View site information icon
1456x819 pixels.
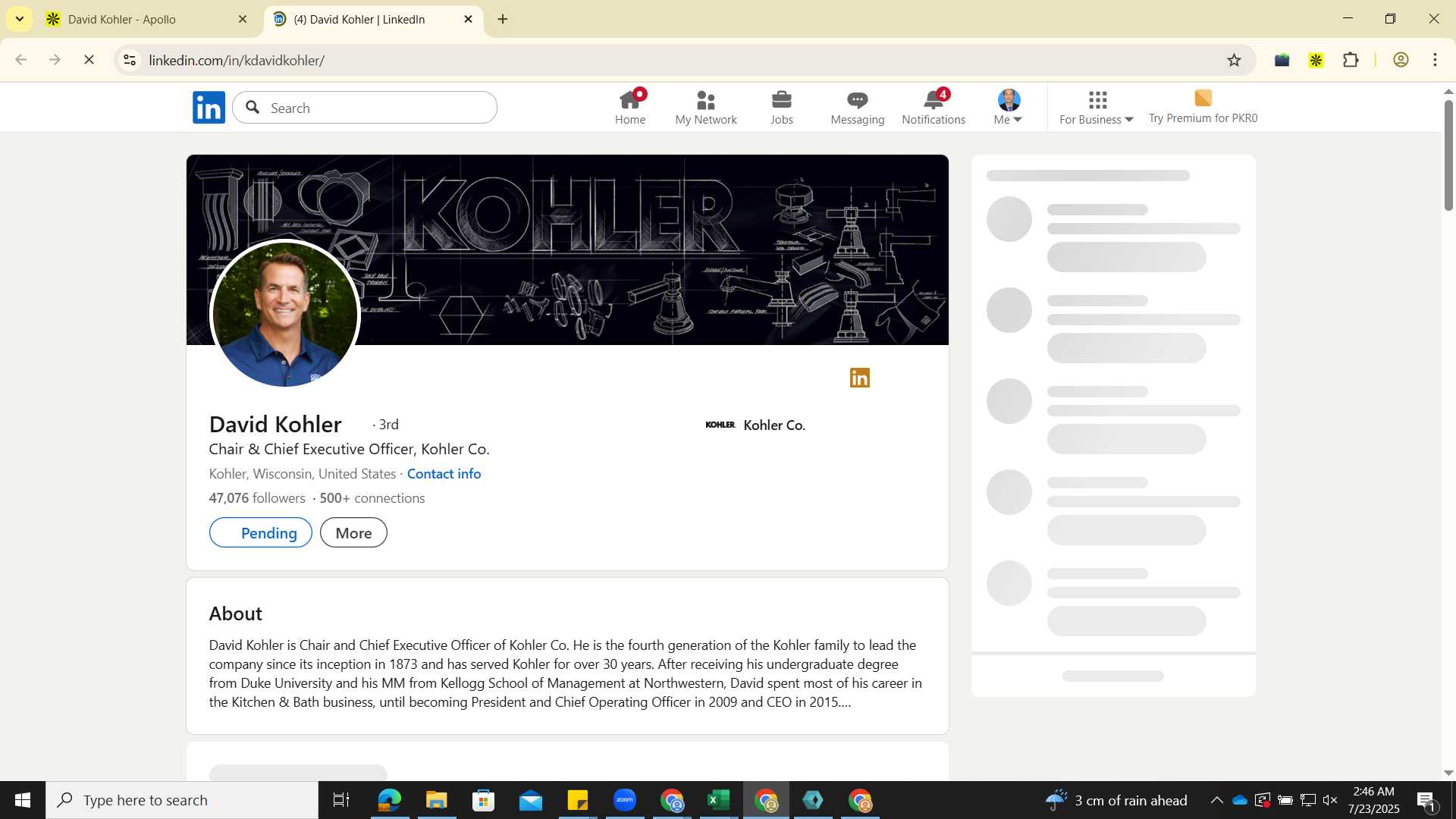tap(130, 60)
